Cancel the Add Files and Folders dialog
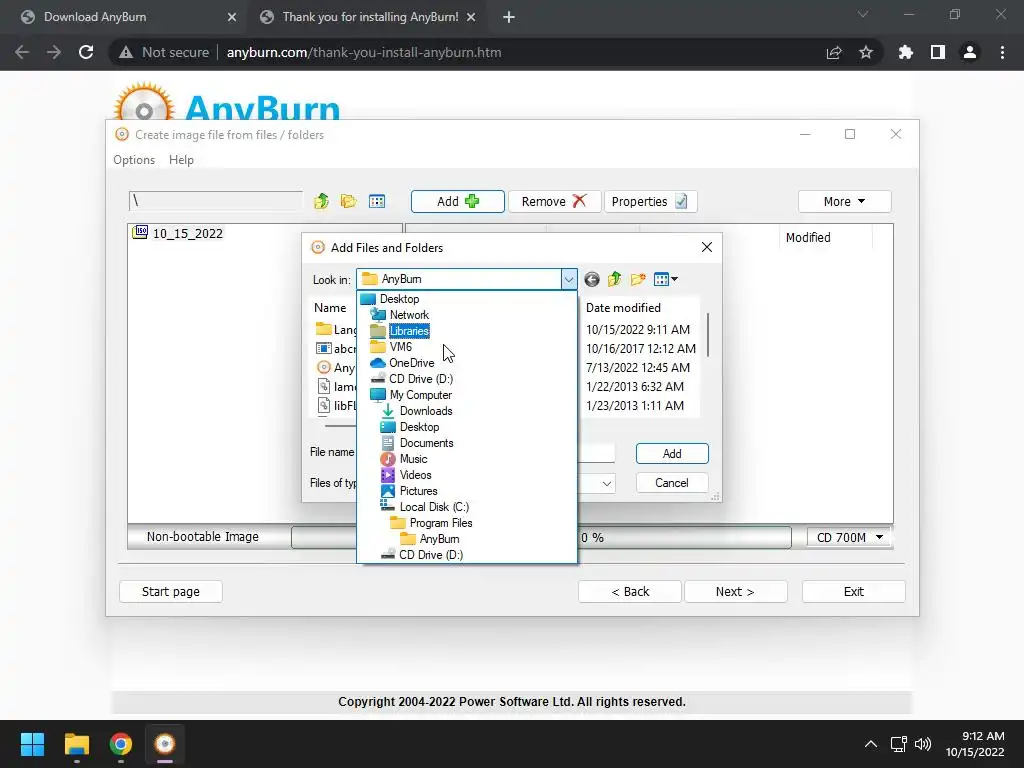 tap(672, 483)
